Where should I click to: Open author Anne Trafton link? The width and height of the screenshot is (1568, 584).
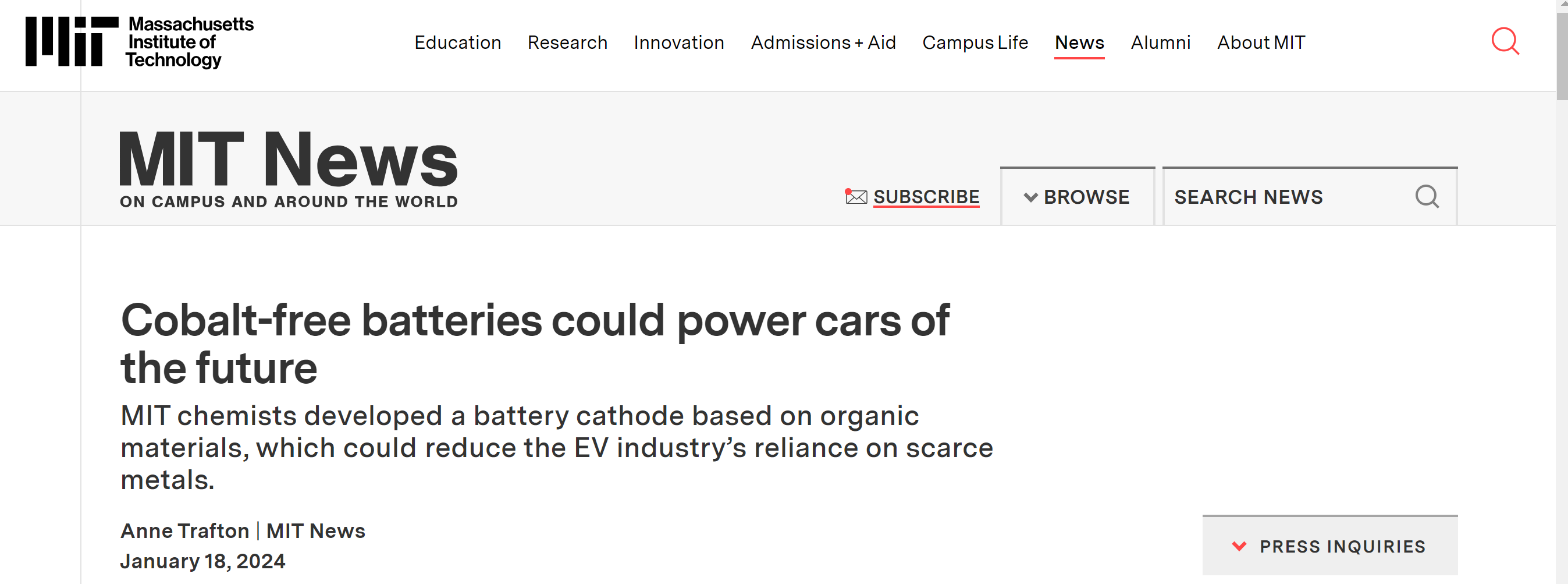click(x=184, y=530)
